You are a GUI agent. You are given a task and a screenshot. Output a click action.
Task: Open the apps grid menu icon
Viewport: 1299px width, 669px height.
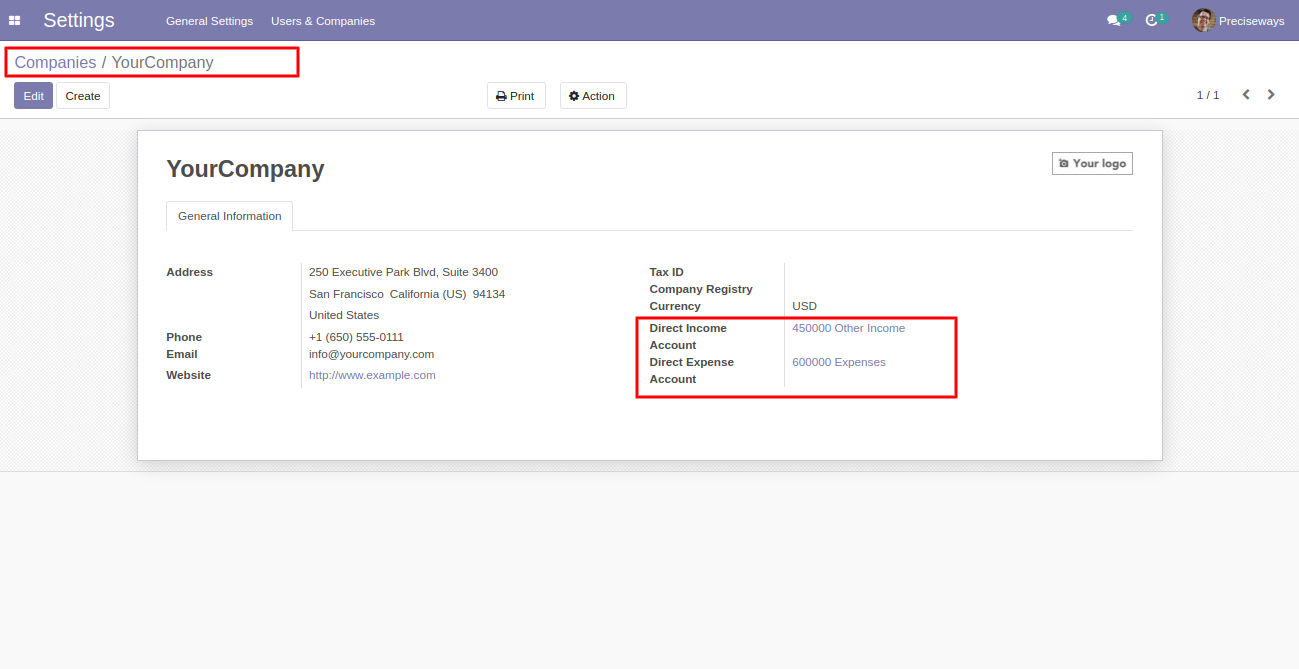pos(15,20)
